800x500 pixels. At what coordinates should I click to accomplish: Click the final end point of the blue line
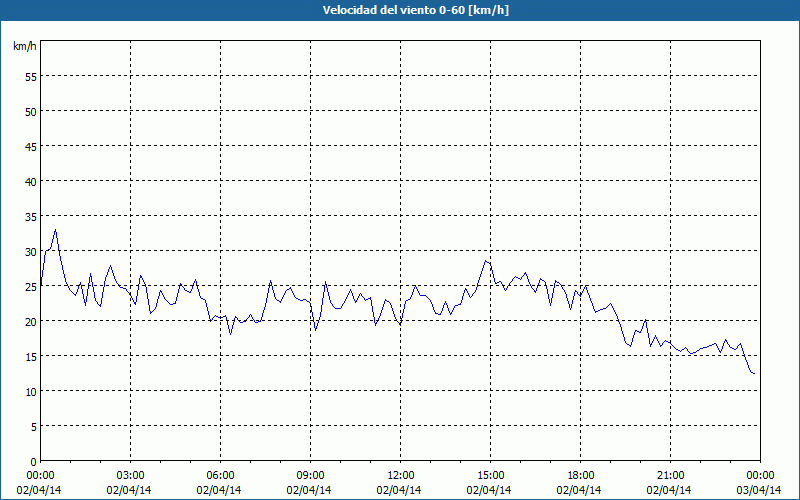click(x=755, y=374)
